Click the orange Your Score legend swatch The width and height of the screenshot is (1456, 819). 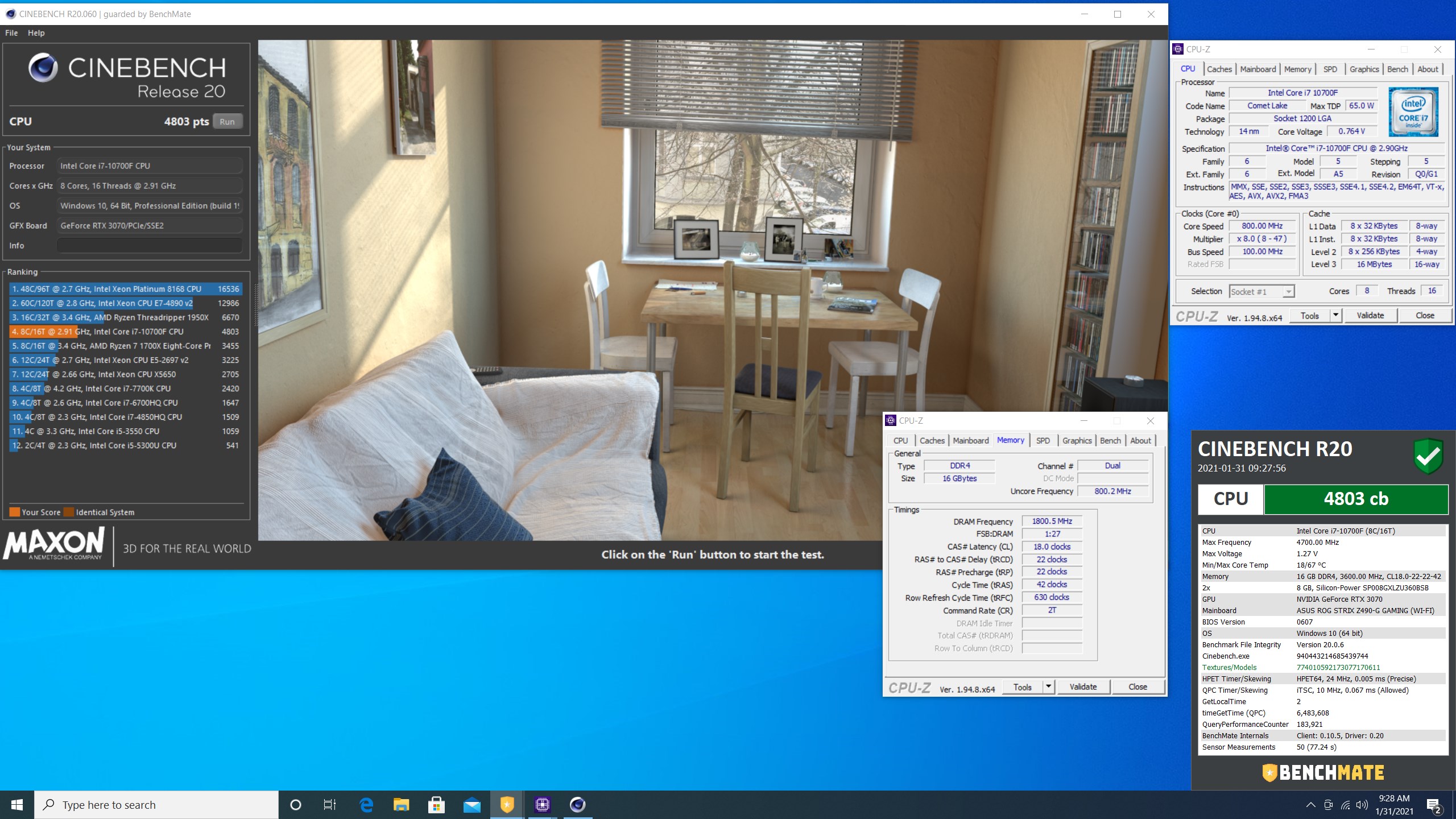(15, 512)
